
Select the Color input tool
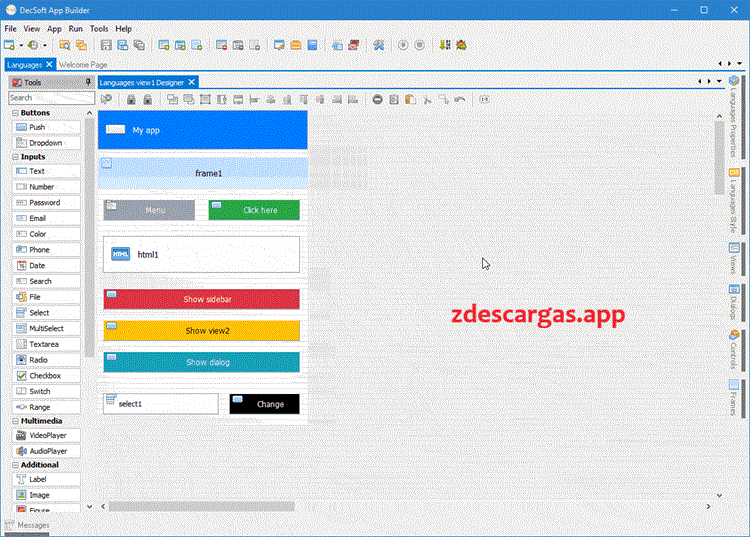click(x=46, y=234)
